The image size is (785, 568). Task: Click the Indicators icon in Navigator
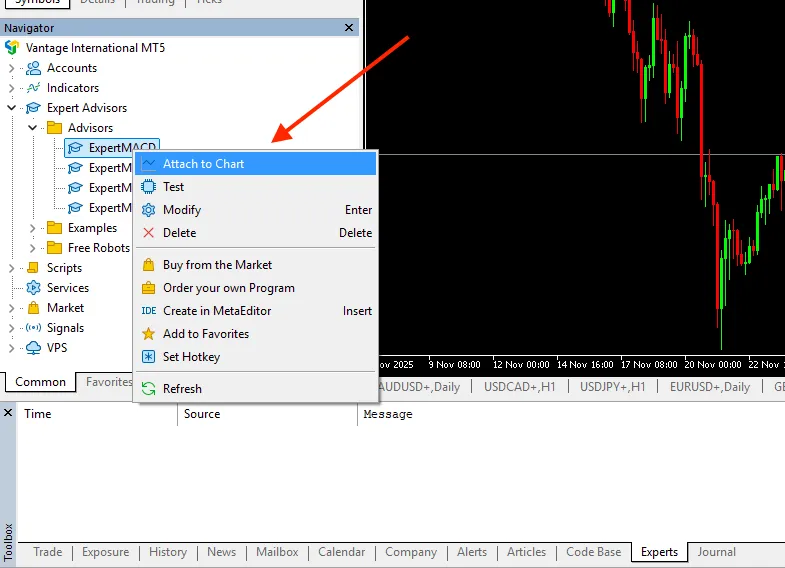(33, 88)
